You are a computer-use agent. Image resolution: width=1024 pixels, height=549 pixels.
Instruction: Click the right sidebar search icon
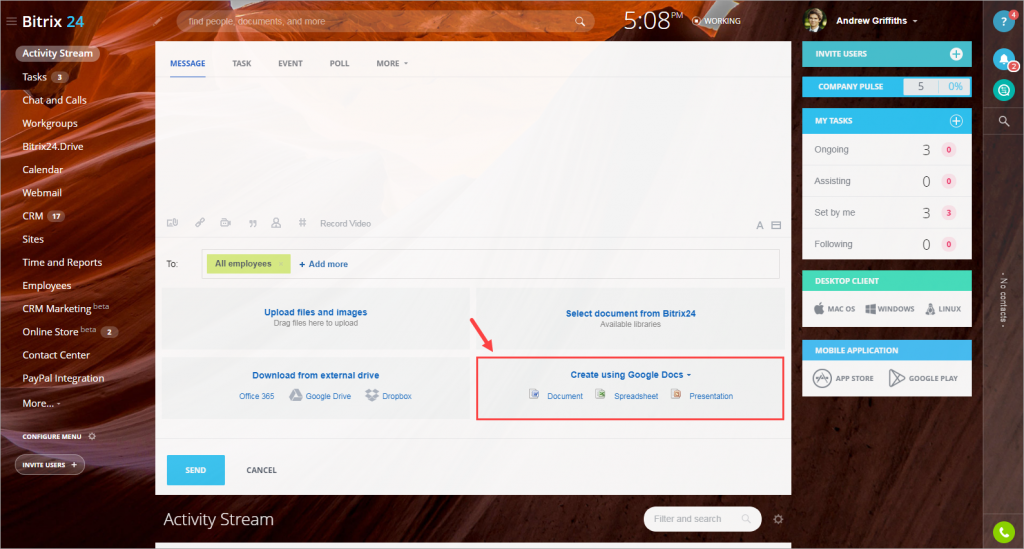(x=1004, y=121)
